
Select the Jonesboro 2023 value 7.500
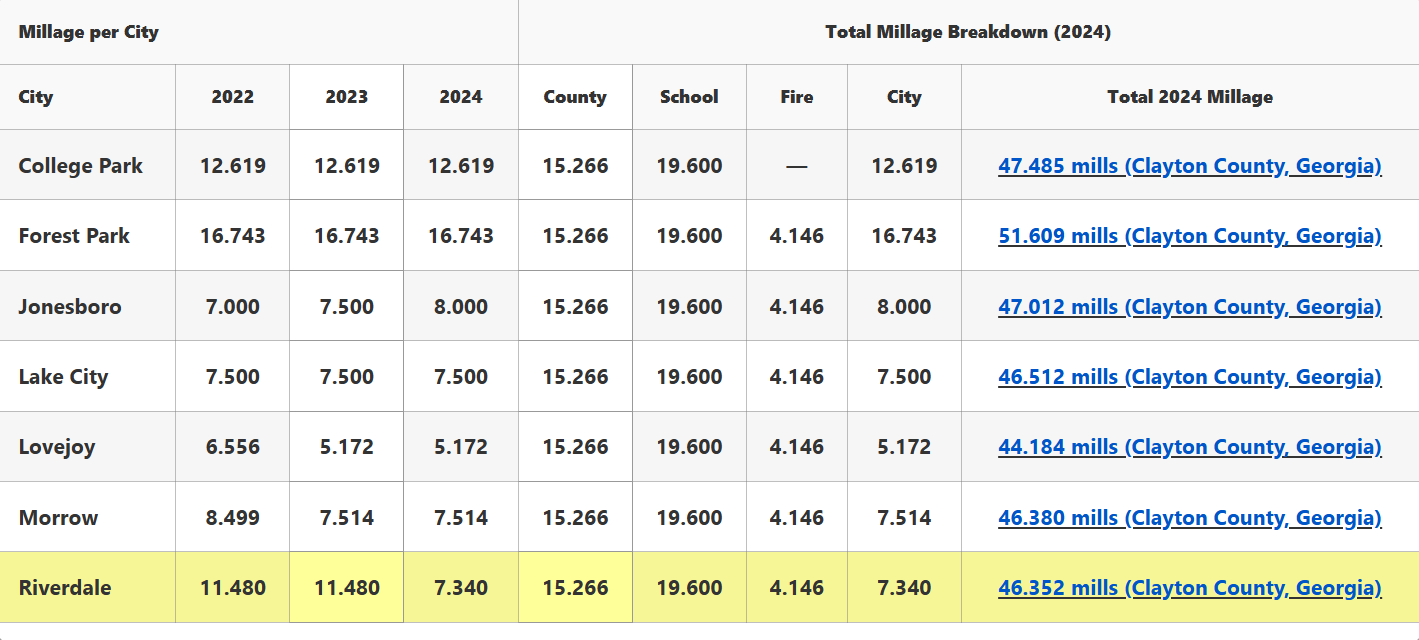(346, 307)
